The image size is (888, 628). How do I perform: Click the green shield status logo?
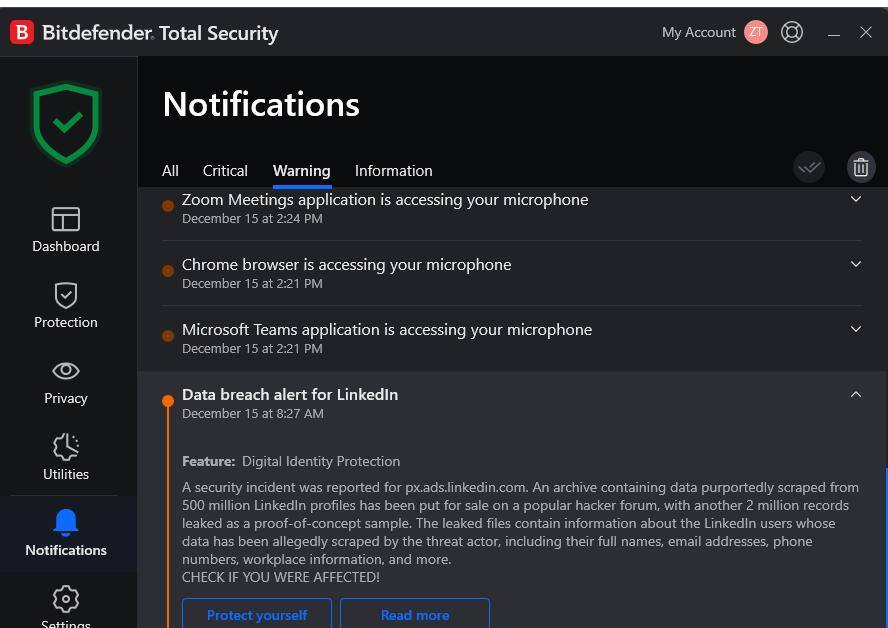[x=66, y=122]
